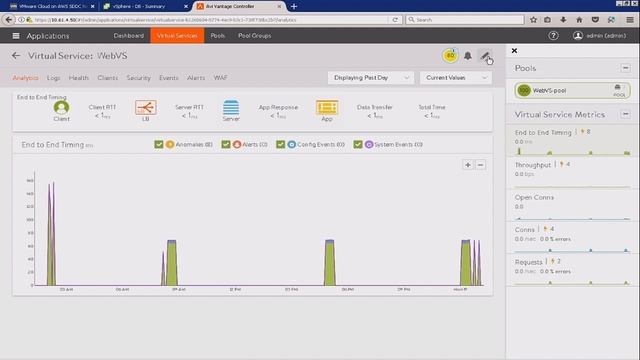Screen dimensions: 640x360
Task: Open the yellow health score badge
Action: 450,56
